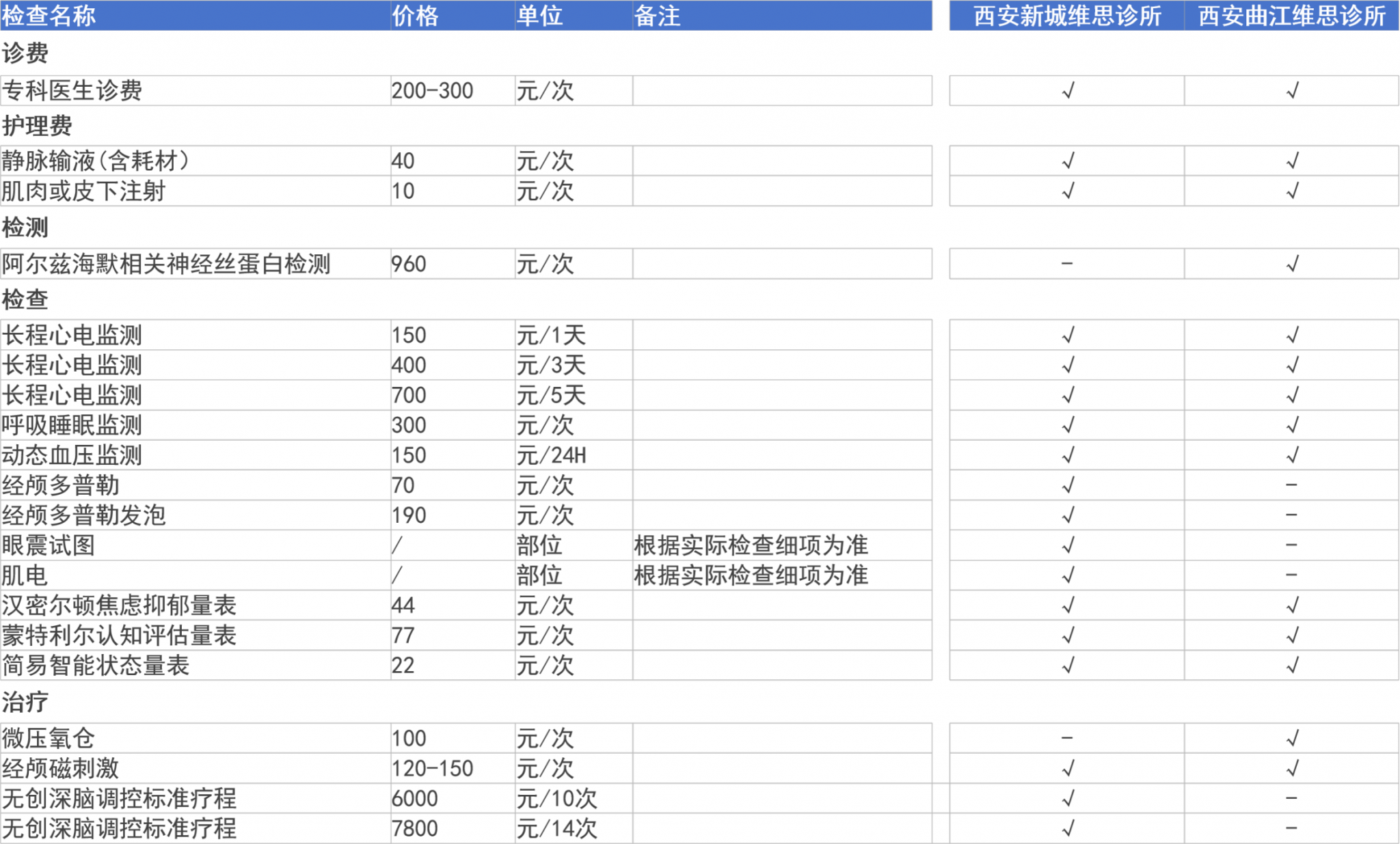The image size is (1400, 844).
Task: Click the price 77
Action: click(x=403, y=636)
